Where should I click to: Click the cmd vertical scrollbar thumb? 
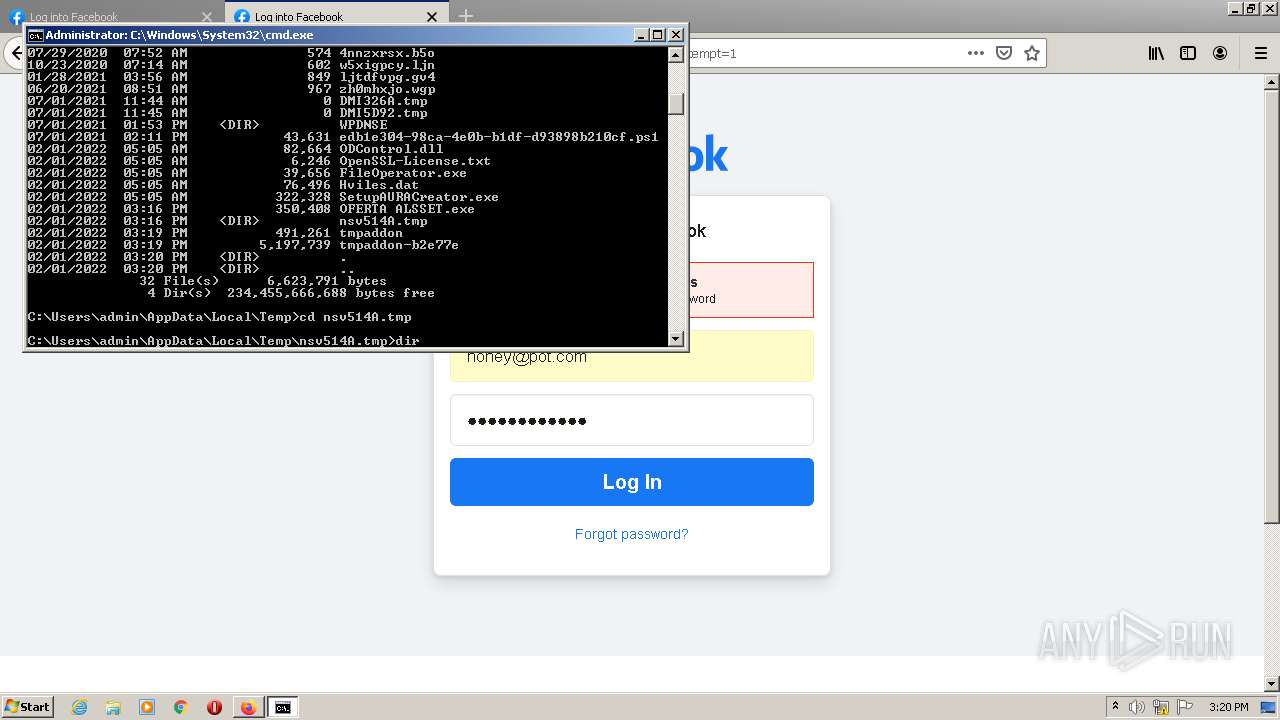(676, 104)
